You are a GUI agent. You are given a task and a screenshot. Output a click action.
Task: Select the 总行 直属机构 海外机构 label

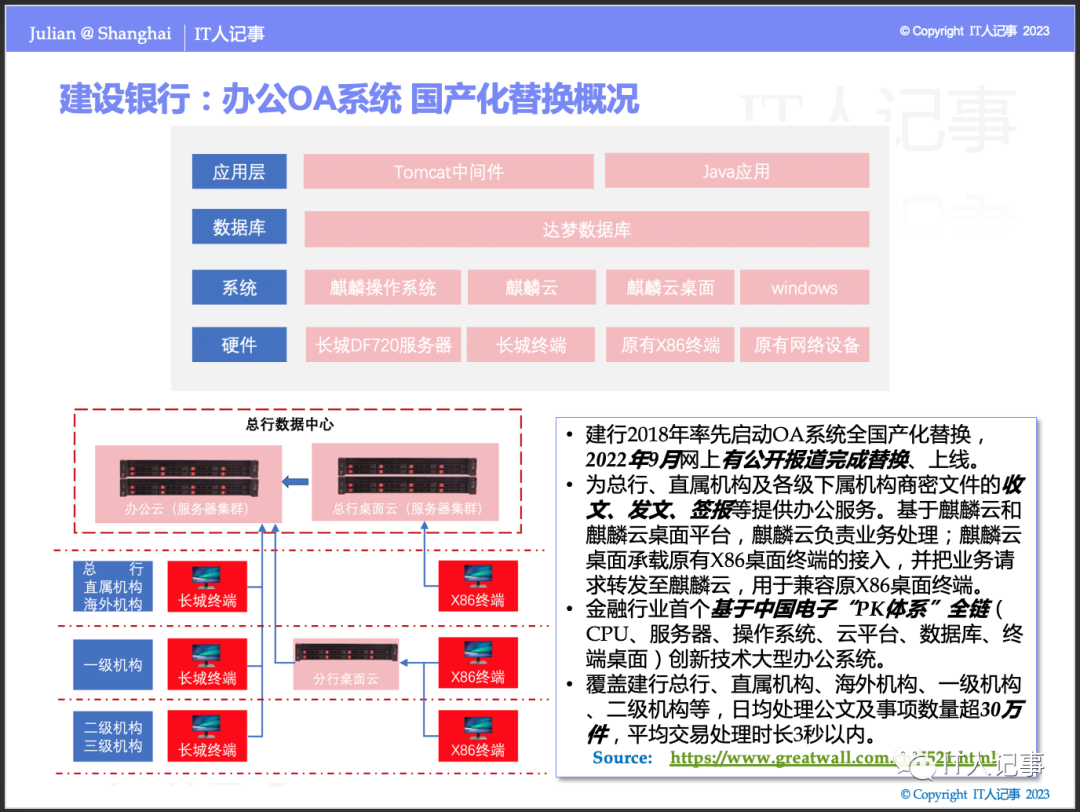pyautogui.click(x=113, y=586)
